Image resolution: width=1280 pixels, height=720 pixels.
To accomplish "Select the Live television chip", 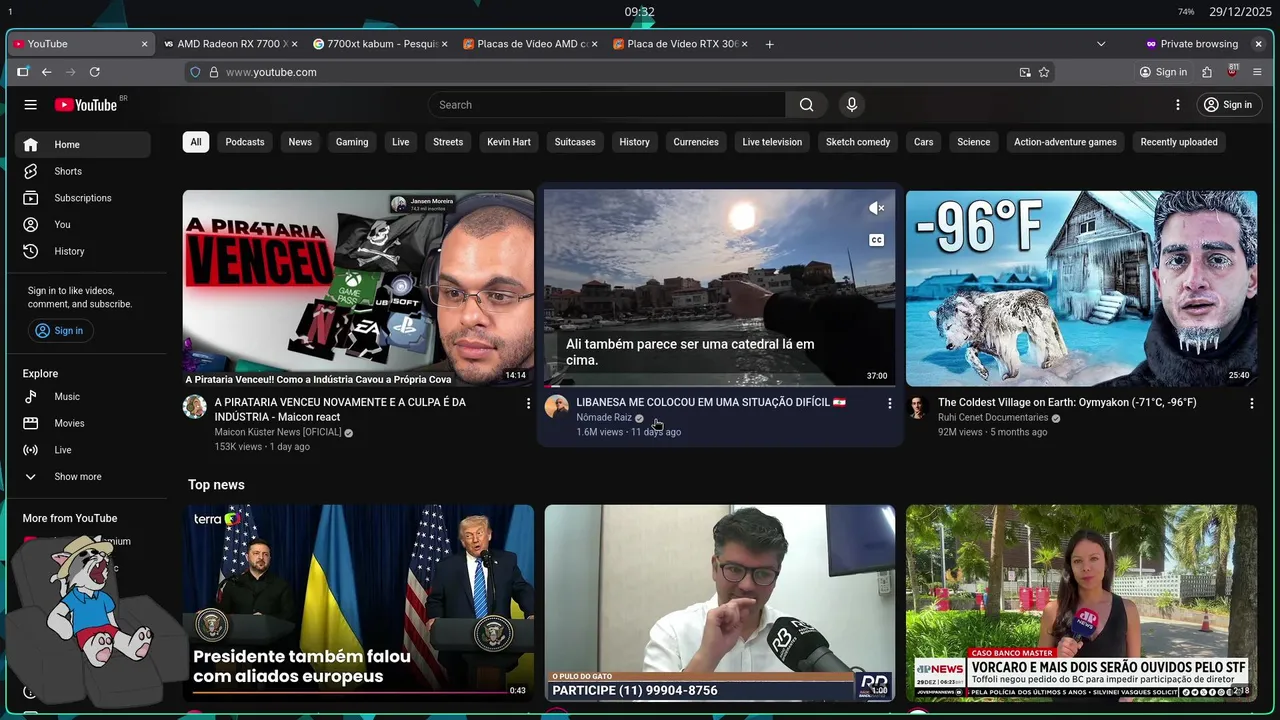I will tap(772, 142).
